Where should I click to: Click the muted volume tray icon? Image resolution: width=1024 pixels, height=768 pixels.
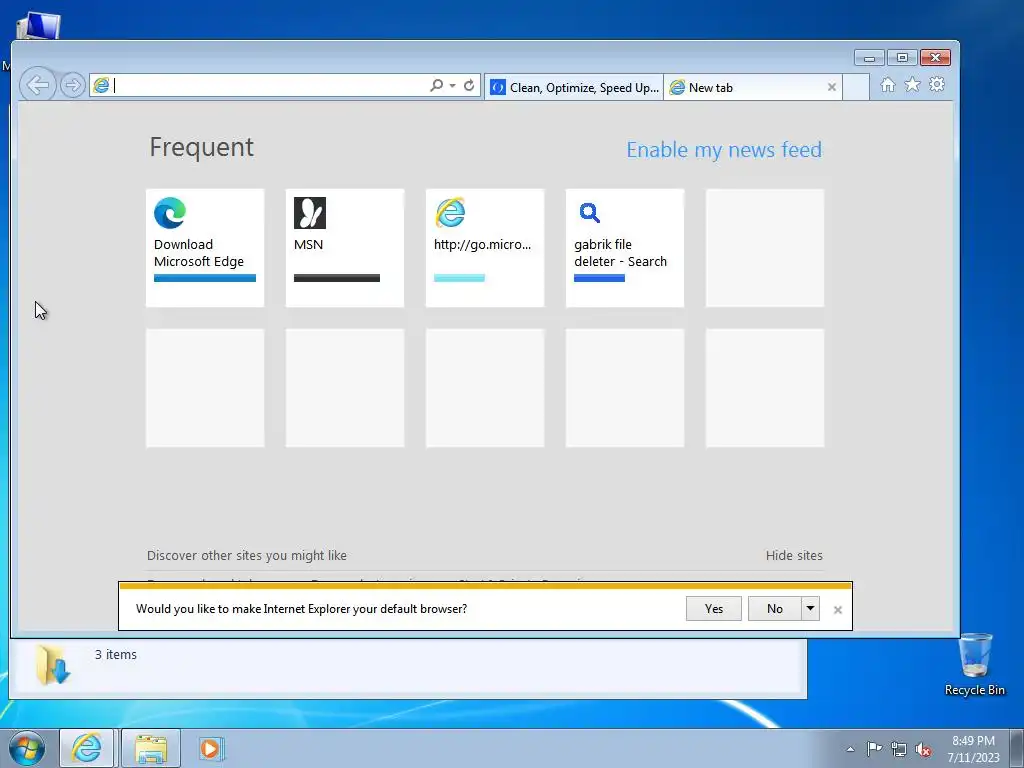(923, 749)
